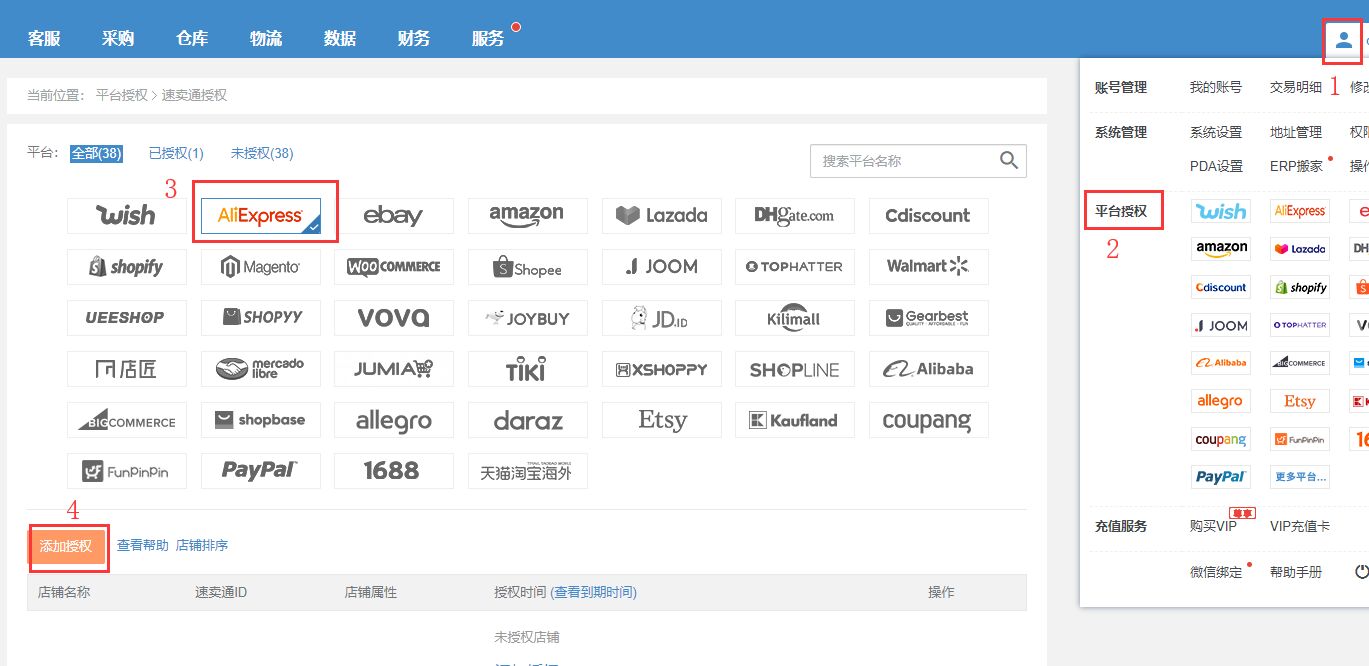Open the 客服 top menu

(45, 38)
